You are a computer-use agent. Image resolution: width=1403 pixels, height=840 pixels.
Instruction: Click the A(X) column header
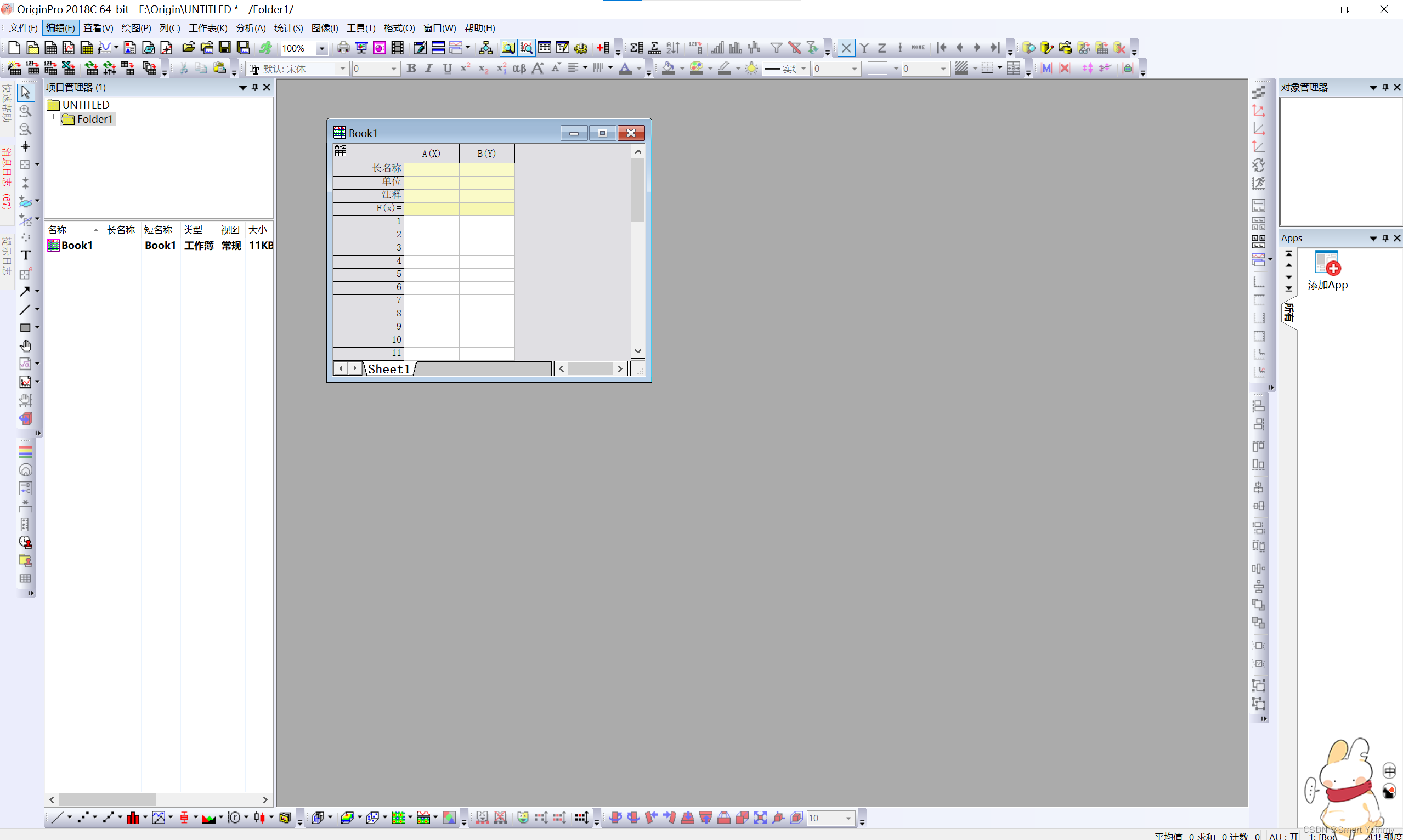point(431,154)
